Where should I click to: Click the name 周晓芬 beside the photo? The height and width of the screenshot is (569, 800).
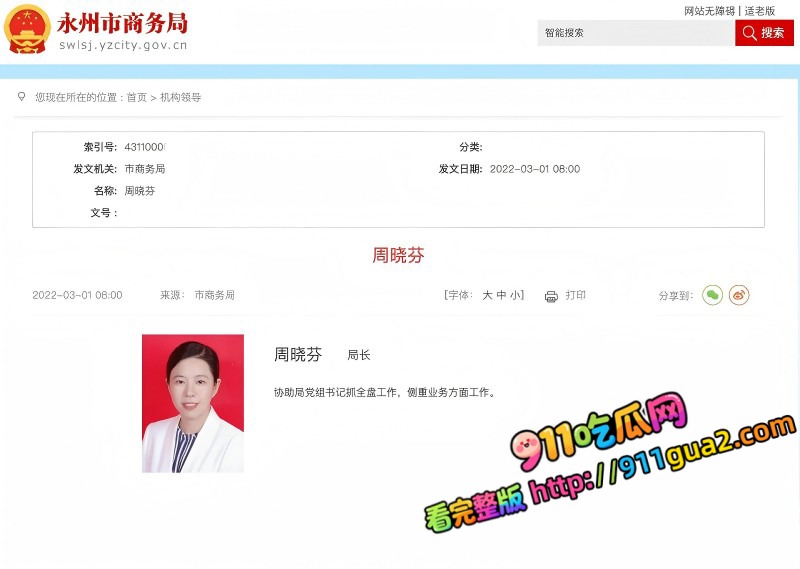(298, 354)
